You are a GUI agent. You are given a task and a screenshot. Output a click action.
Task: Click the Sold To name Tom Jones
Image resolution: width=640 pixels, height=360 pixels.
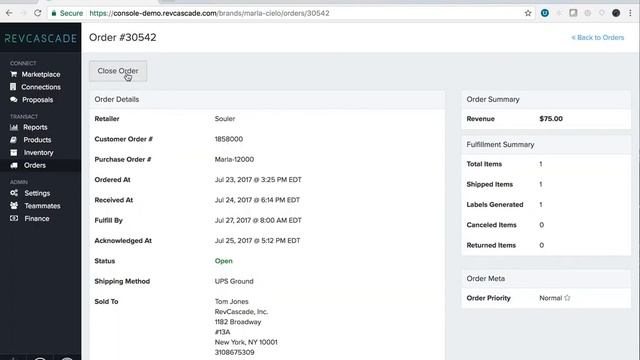(x=231, y=302)
